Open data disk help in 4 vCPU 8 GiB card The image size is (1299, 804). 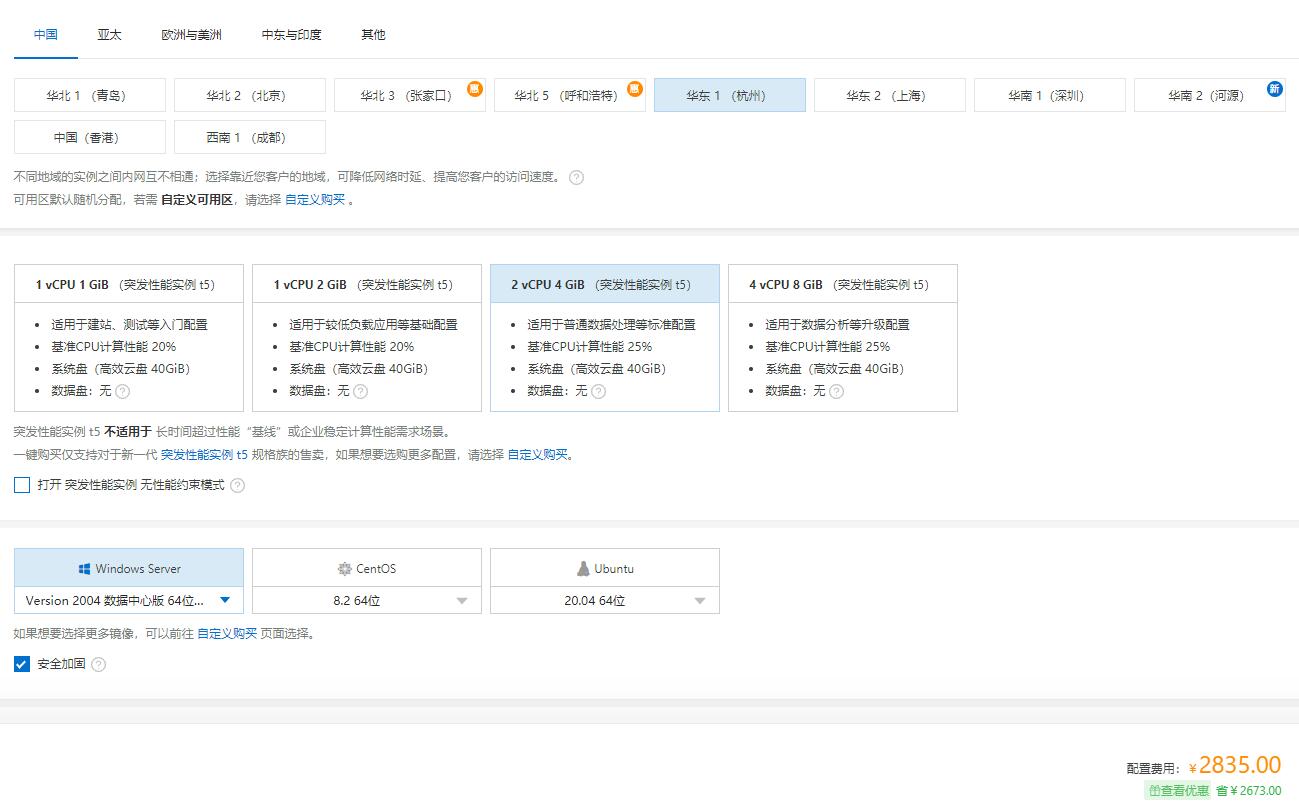tap(837, 391)
